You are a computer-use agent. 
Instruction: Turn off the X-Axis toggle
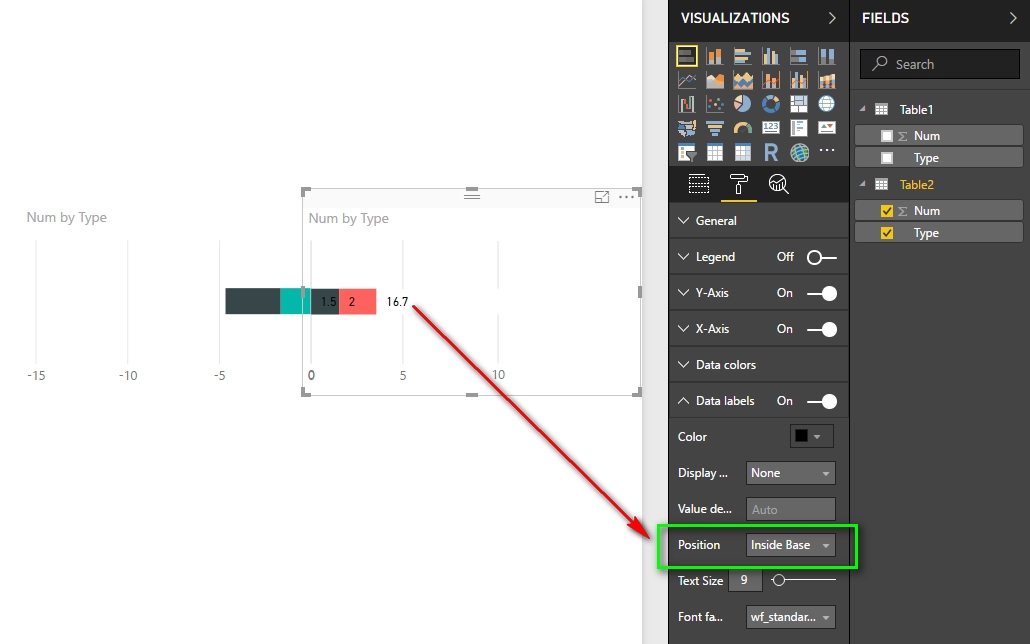pyautogui.click(x=822, y=329)
